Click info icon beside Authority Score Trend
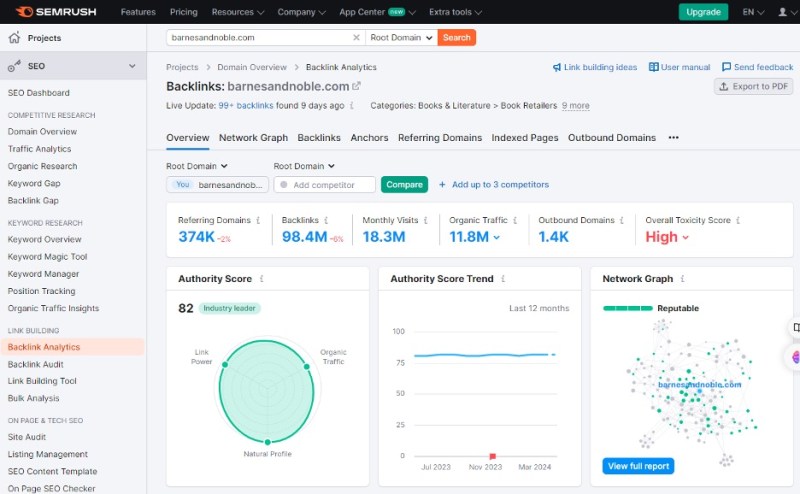The image size is (800, 494). [x=503, y=279]
